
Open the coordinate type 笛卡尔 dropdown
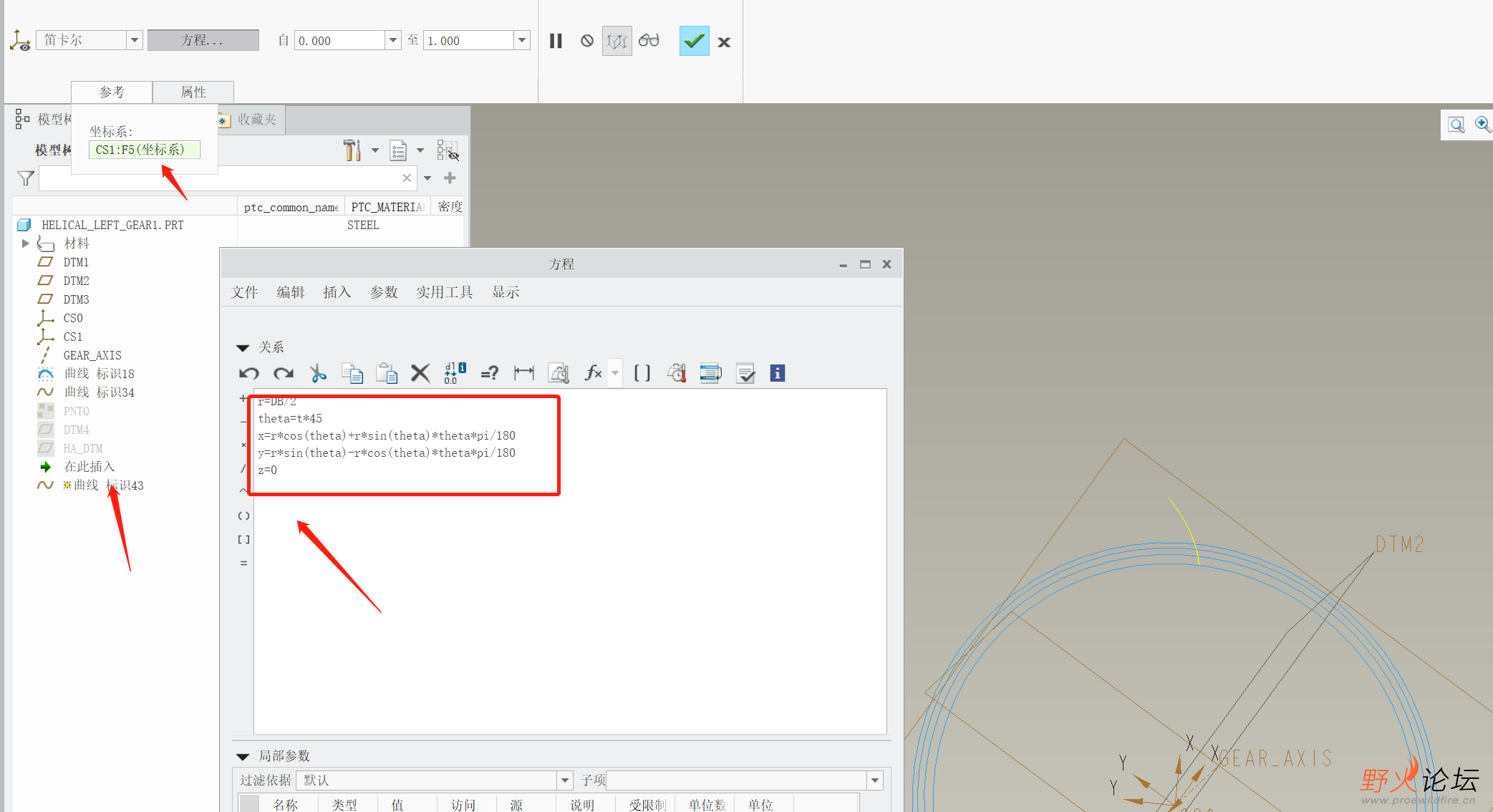135,40
